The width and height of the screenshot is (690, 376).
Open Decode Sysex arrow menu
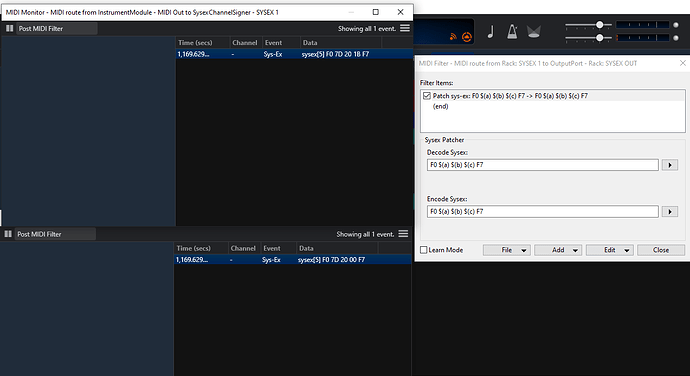point(670,165)
